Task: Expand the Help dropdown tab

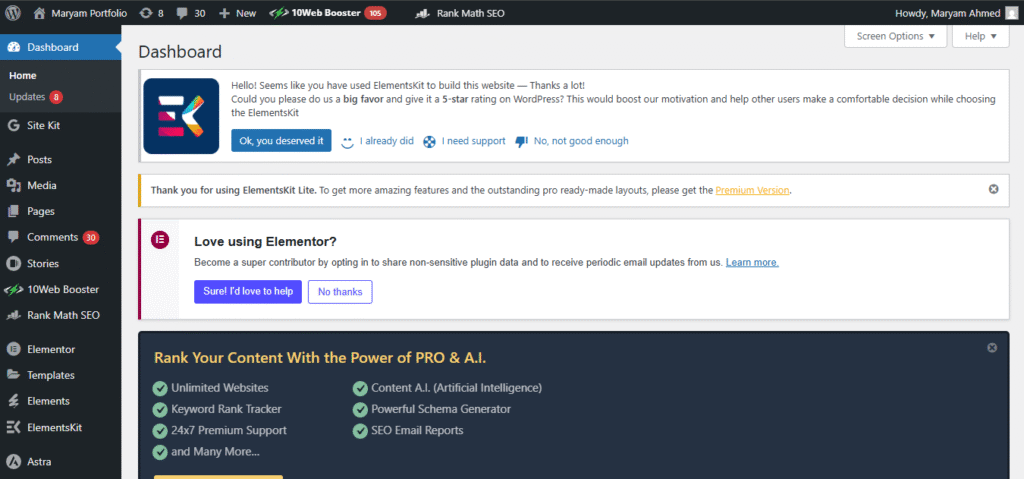Action: (981, 37)
